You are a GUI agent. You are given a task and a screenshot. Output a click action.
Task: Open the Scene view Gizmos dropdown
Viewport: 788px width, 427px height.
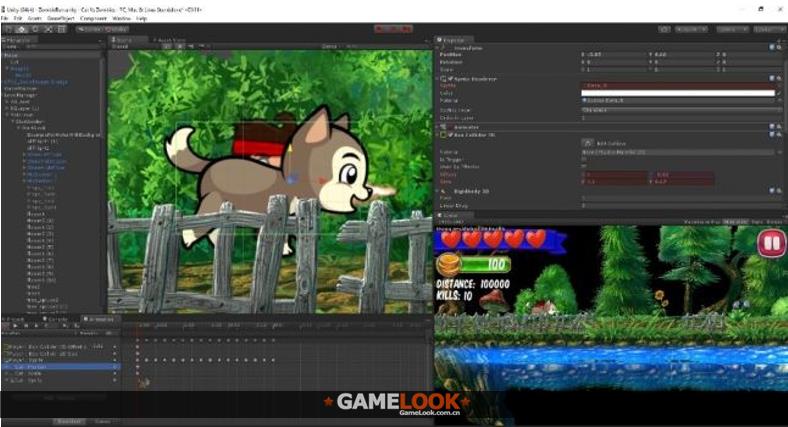pyautogui.click(x=331, y=46)
